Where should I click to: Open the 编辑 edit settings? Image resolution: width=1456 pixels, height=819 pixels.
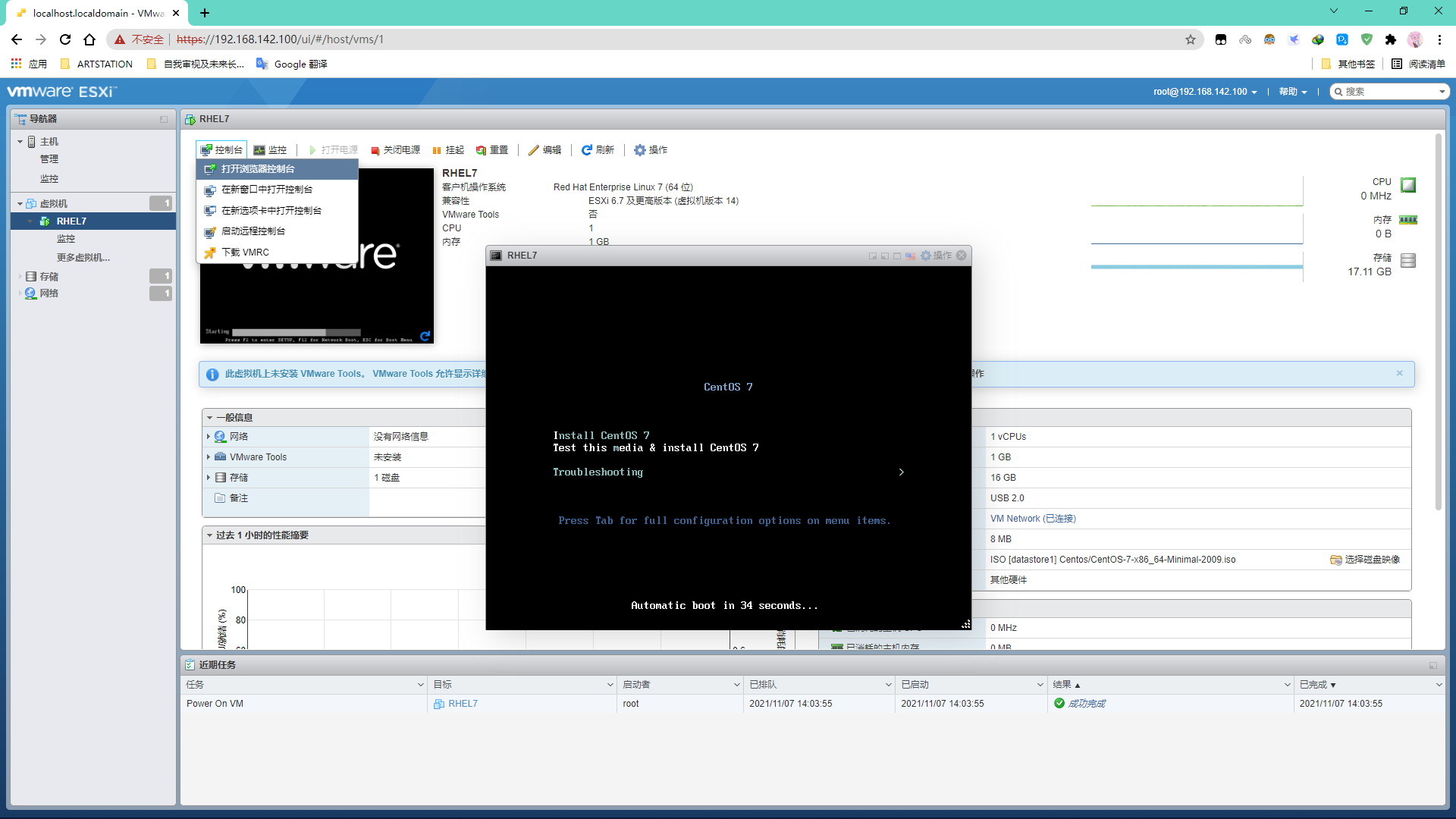pos(544,150)
